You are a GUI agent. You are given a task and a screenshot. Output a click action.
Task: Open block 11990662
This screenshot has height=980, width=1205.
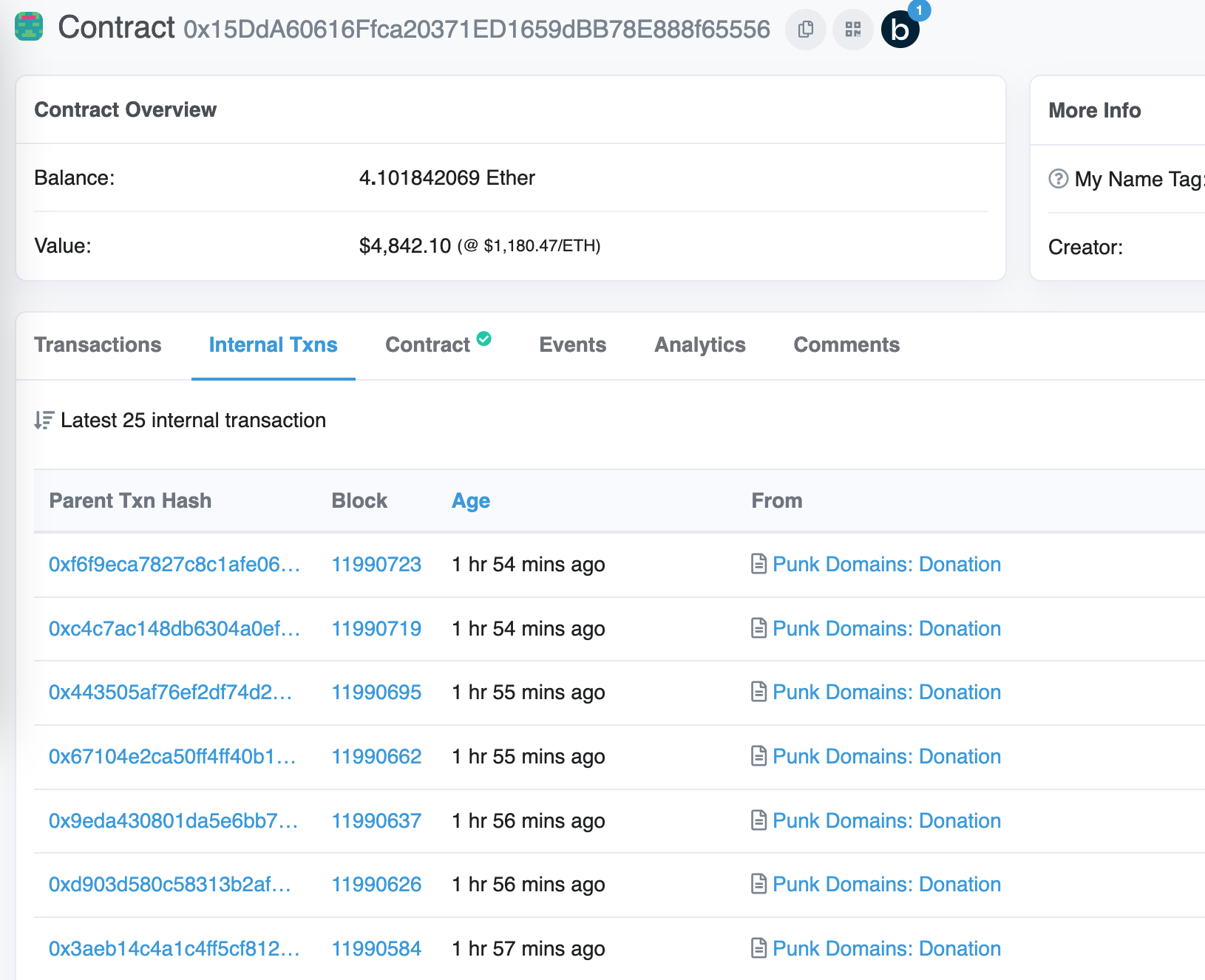tap(376, 756)
